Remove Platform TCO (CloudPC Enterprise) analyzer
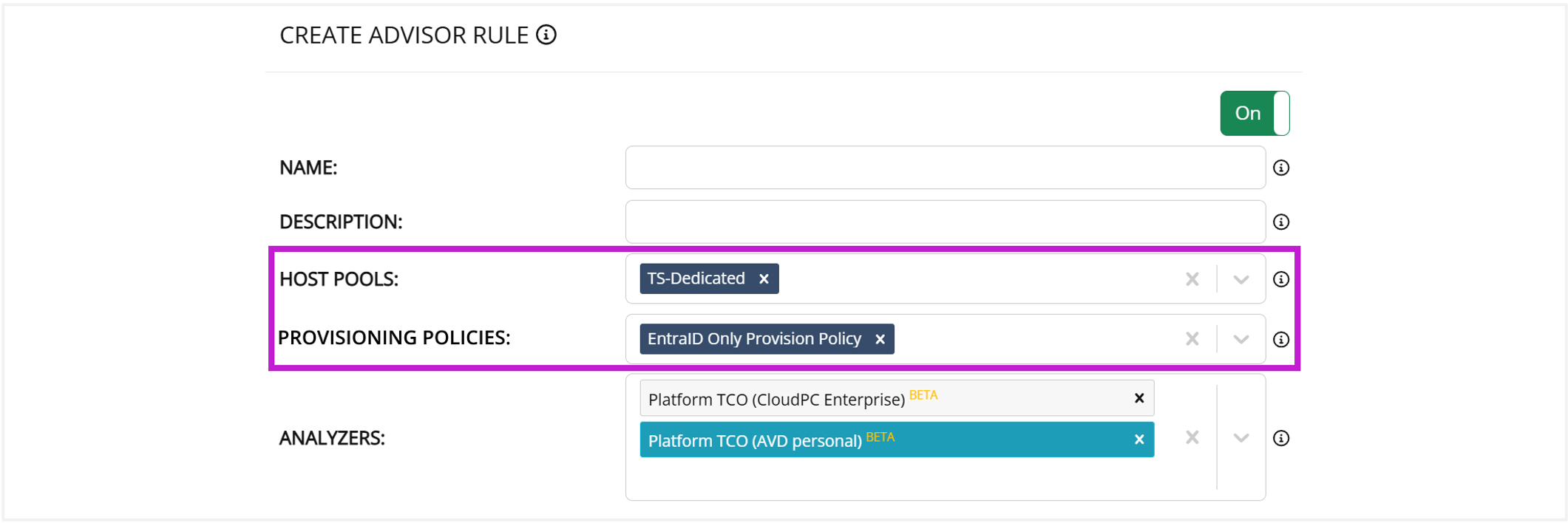Screen dimensions: 1568x523 [1139, 398]
